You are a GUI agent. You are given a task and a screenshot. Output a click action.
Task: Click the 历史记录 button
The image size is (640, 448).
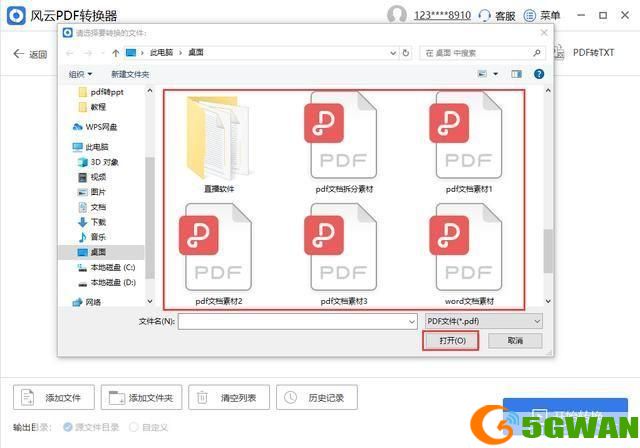(317, 397)
